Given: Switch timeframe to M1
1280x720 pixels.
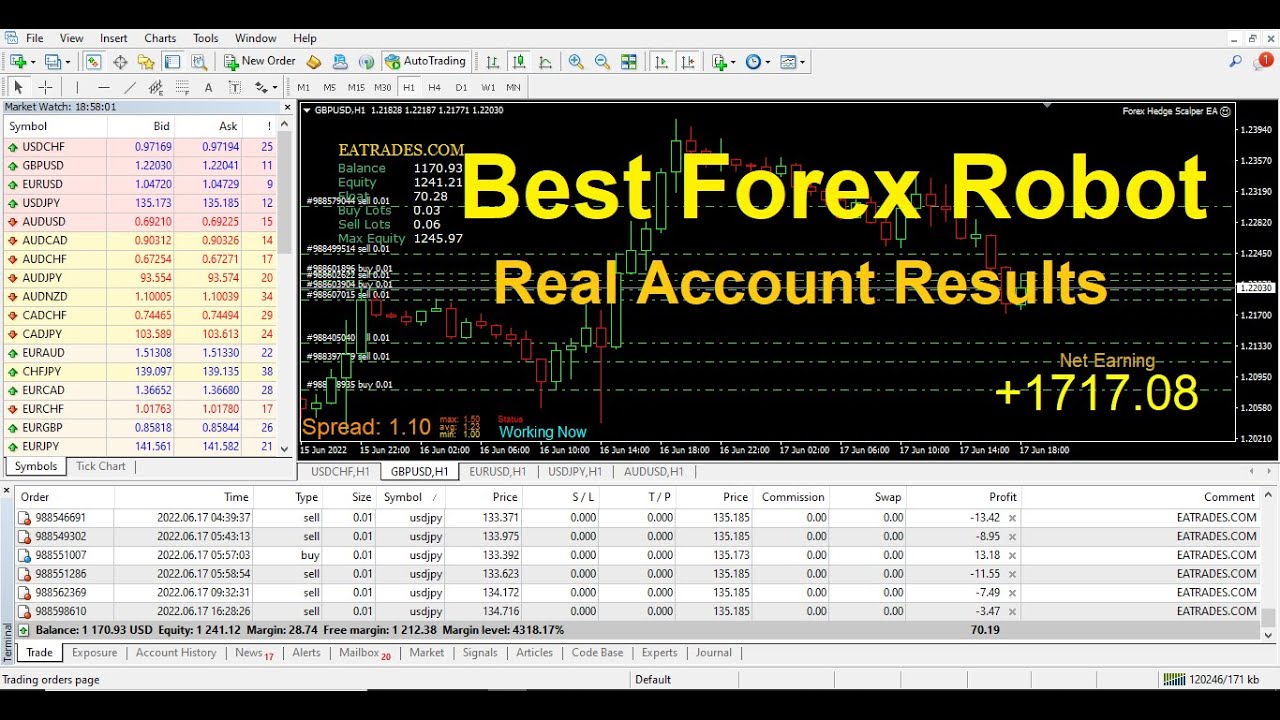Looking at the screenshot, I should click(x=303, y=87).
